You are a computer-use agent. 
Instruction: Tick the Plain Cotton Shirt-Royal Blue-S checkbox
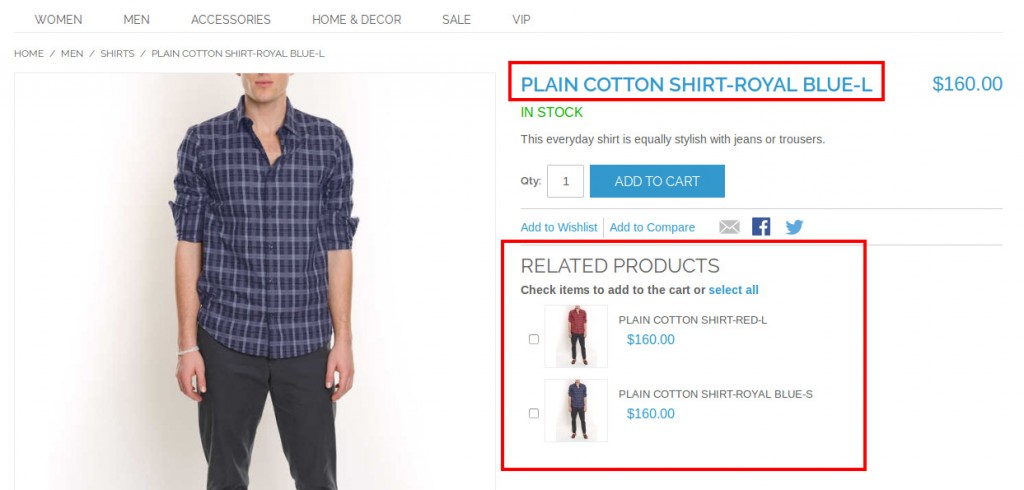pos(534,413)
